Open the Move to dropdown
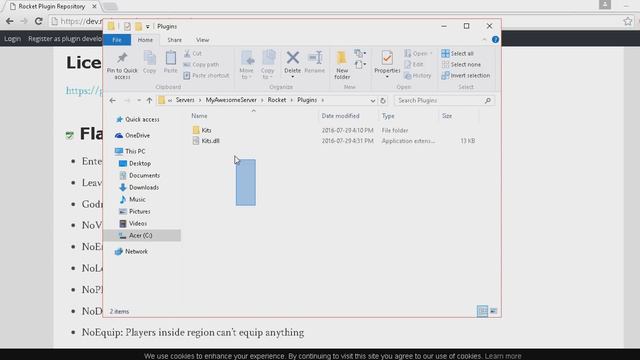This screenshot has height=360, width=640. point(247,65)
